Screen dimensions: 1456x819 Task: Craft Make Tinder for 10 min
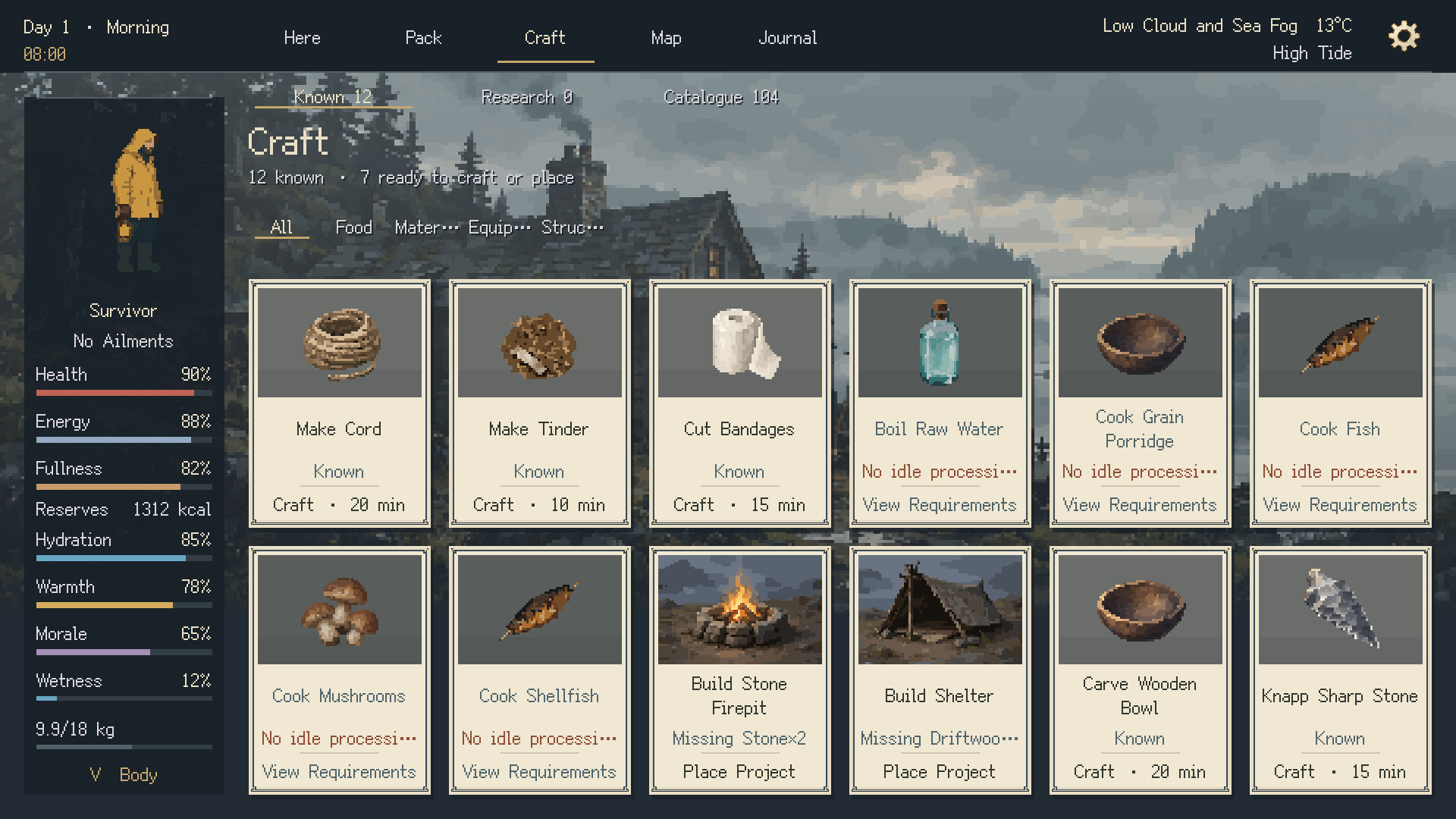(x=539, y=505)
